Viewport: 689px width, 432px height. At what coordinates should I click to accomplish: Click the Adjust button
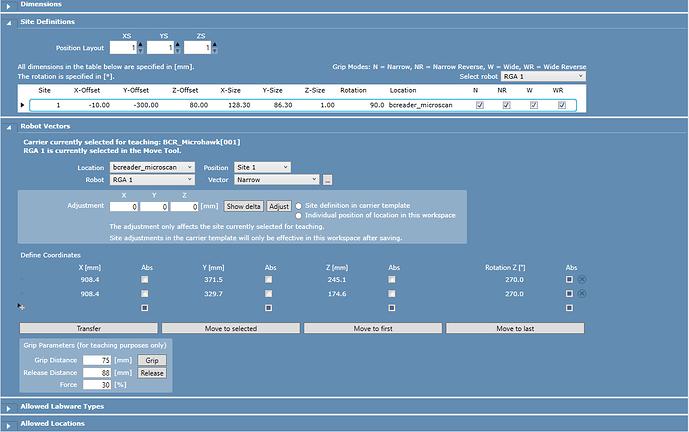279,206
